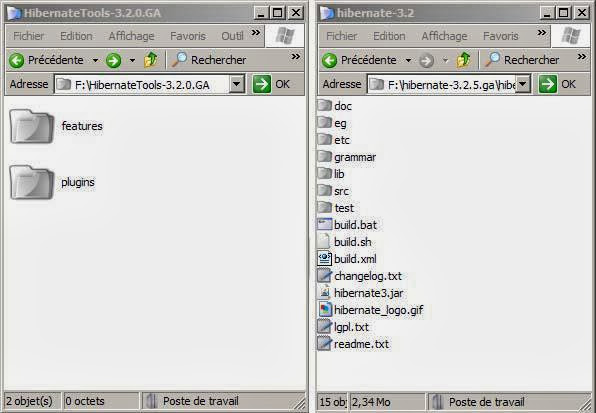
Task: Open the Favoris menu in HibernateTools window
Action: click(x=188, y=36)
